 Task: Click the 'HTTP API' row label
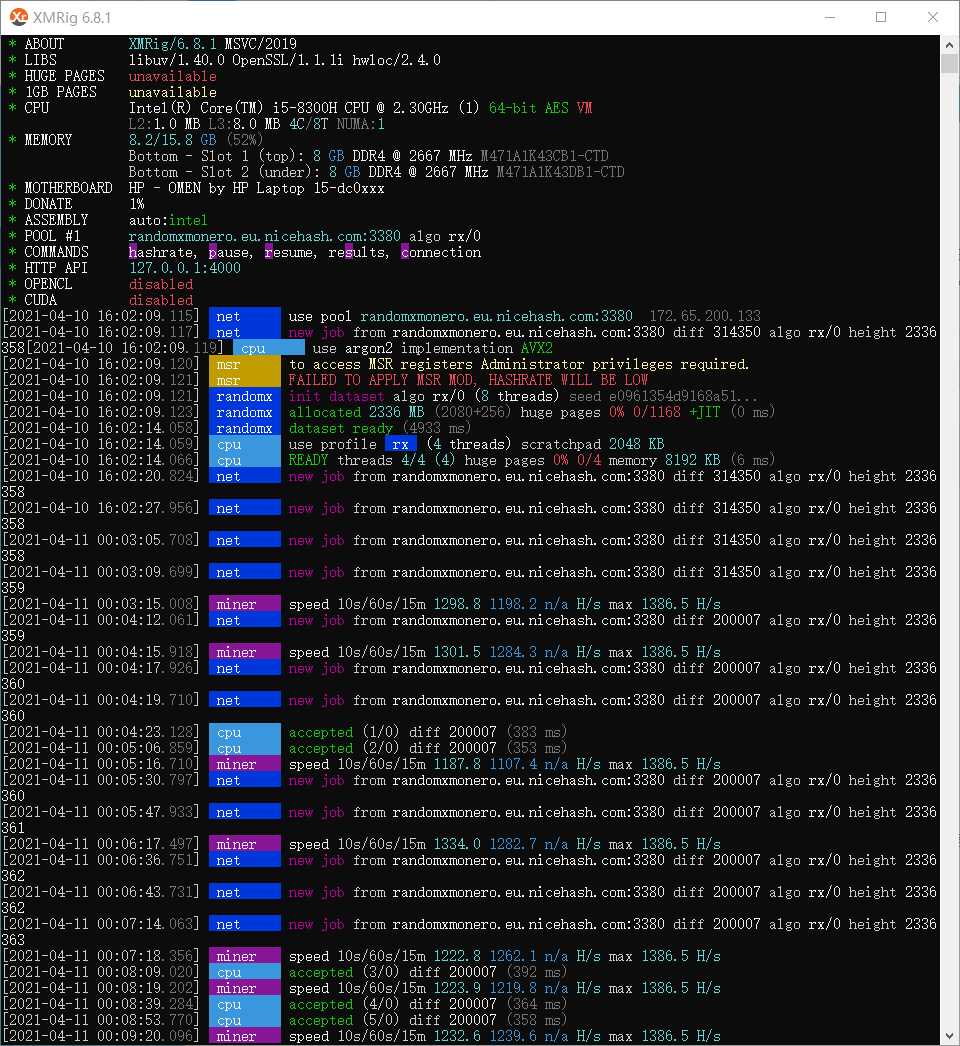(x=56, y=268)
